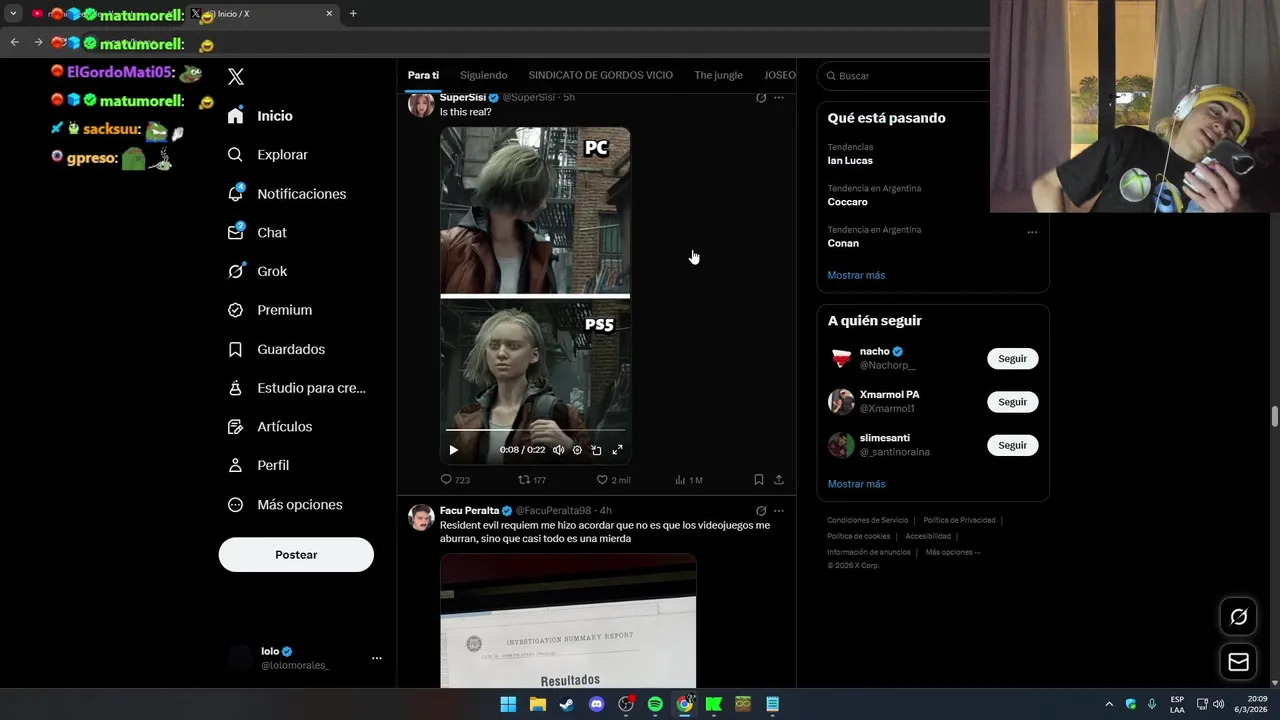Open Grok icon on SuperSisi post
1280x720 pixels.
(761, 97)
